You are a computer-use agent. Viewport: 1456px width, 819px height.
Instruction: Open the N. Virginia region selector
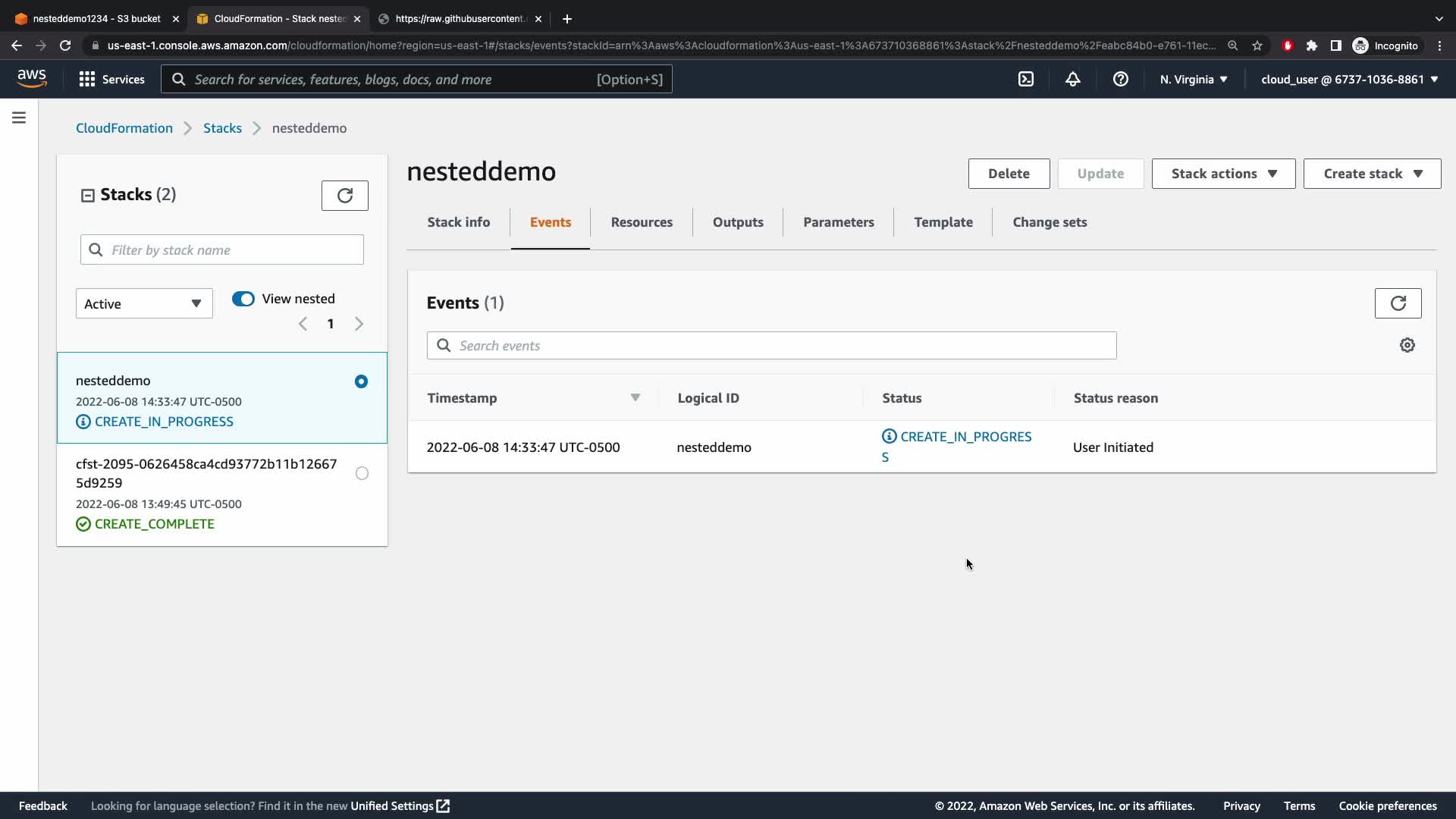pyautogui.click(x=1193, y=79)
